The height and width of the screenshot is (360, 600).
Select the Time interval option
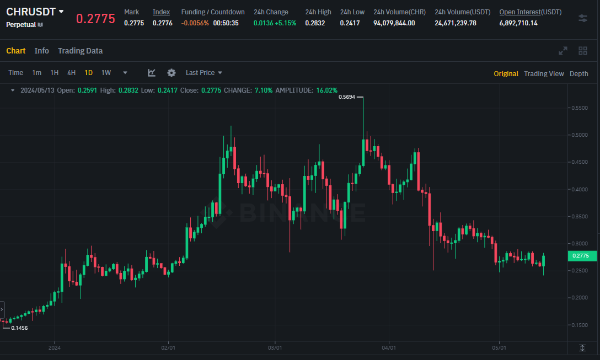point(16,73)
